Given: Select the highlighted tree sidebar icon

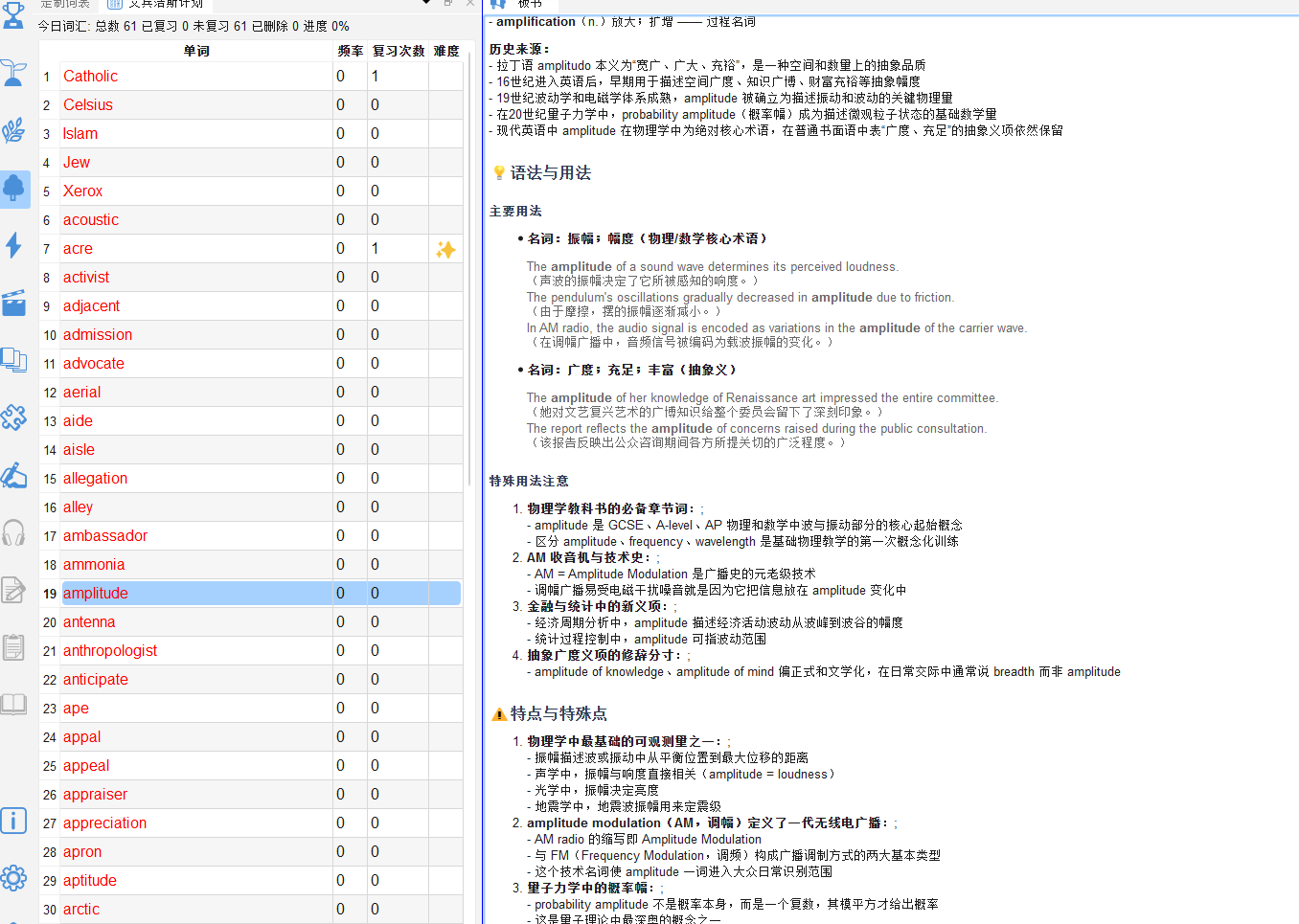Looking at the screenshot, I should point(14,189).
